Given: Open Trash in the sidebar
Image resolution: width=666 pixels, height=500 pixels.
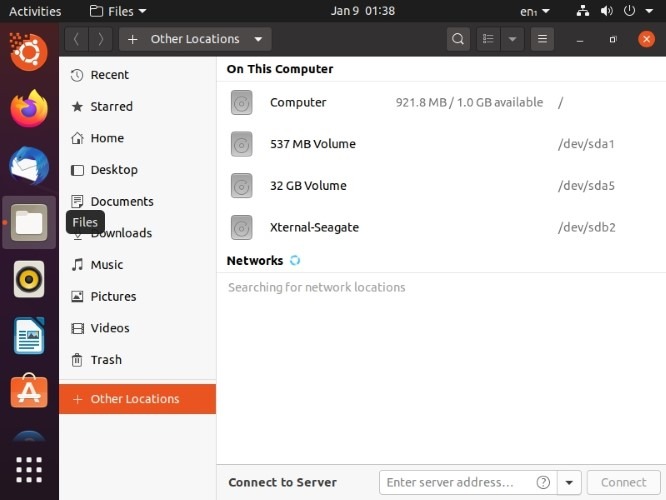Looking at the screenshot, I should (137, 360).
